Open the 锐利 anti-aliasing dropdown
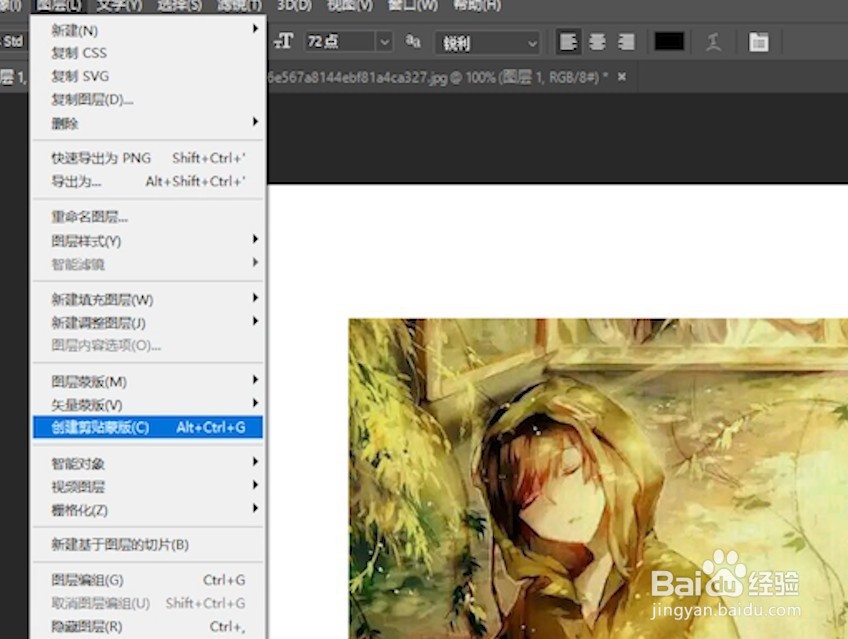 488,42
